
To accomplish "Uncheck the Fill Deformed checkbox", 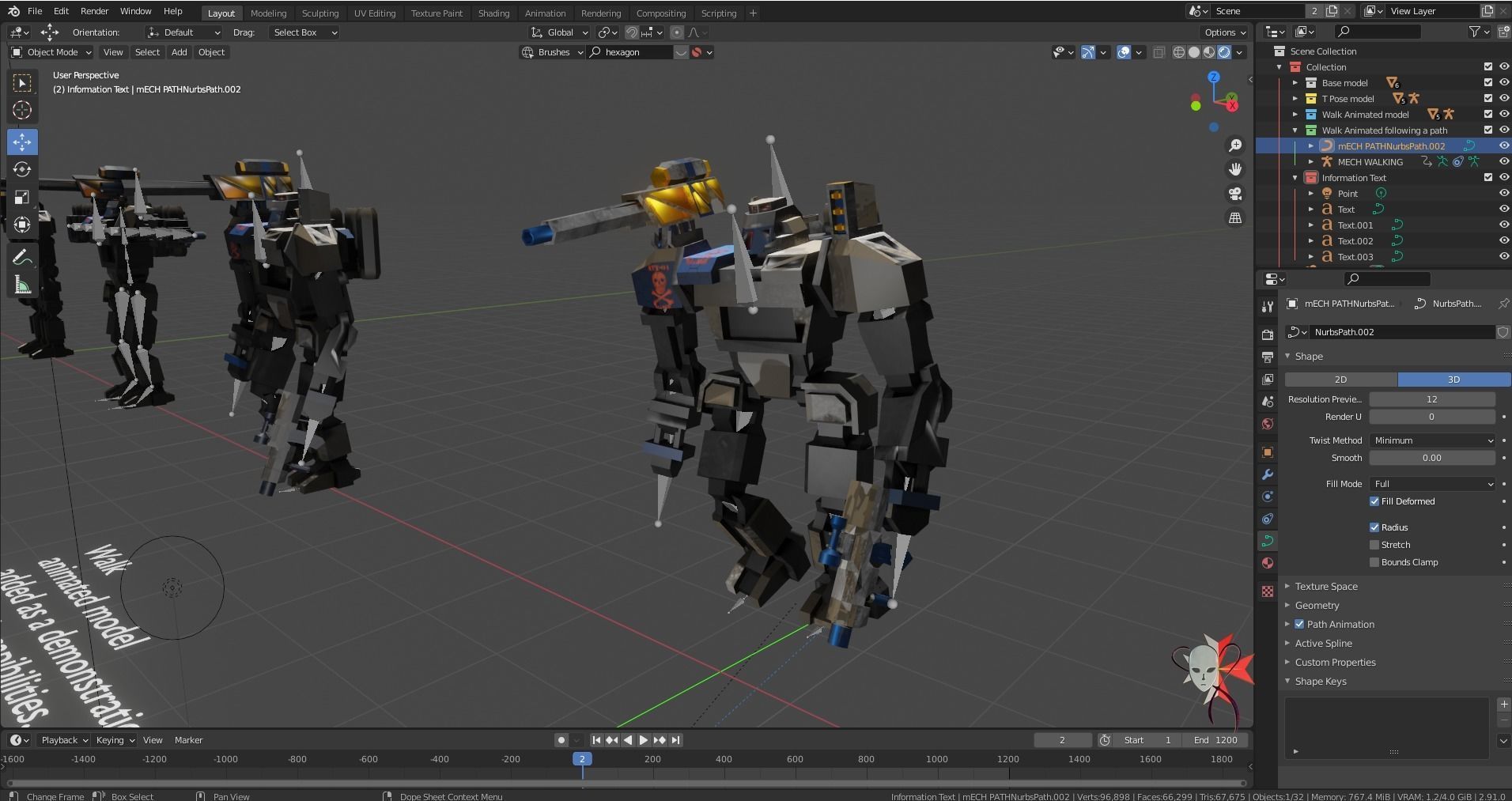I will 1374,501.
